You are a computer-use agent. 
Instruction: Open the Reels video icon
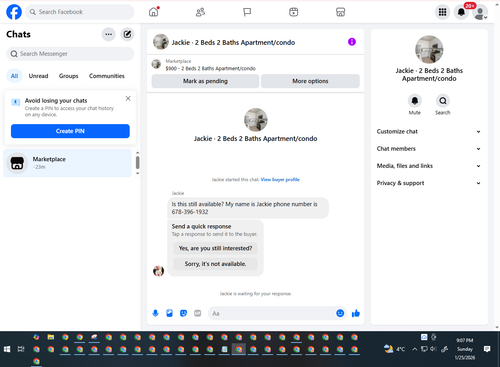pyautogui.click(x=294, y=12)
